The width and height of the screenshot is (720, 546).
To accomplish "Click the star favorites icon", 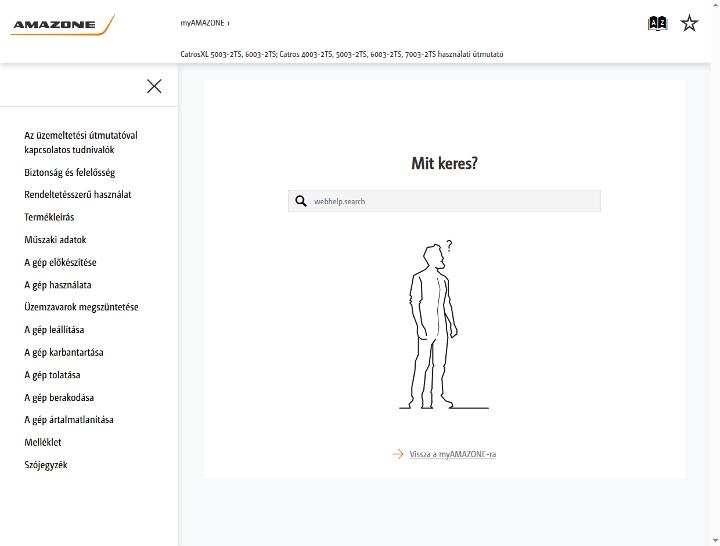I will tap(689, 23).
